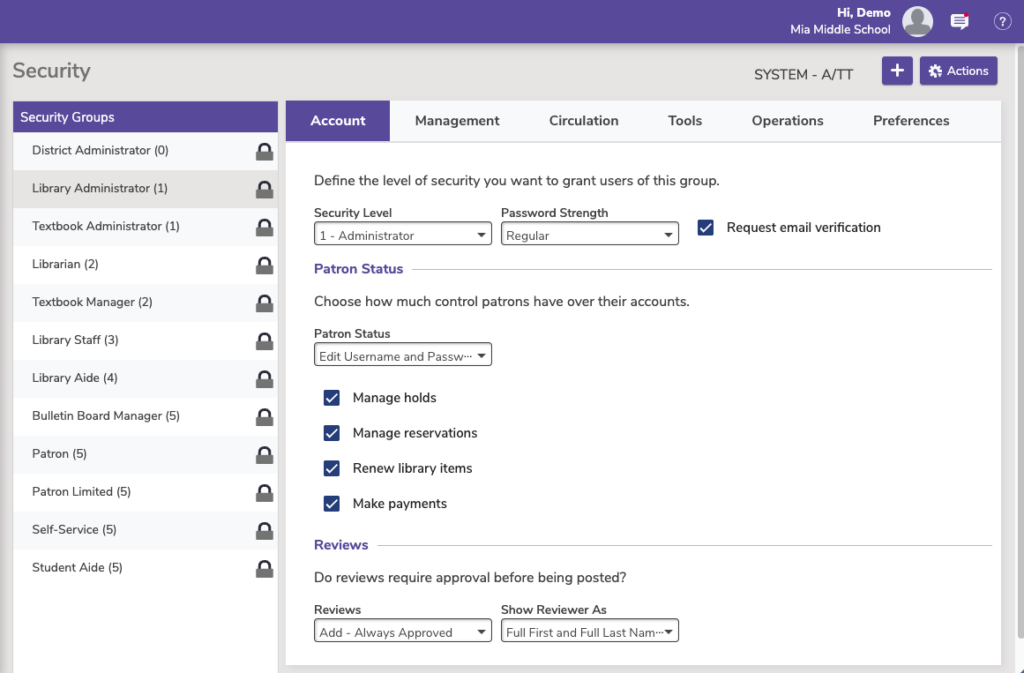Disable the Make payments checkbox
This screenshot has height=673, width=1024.
[332, 504]
